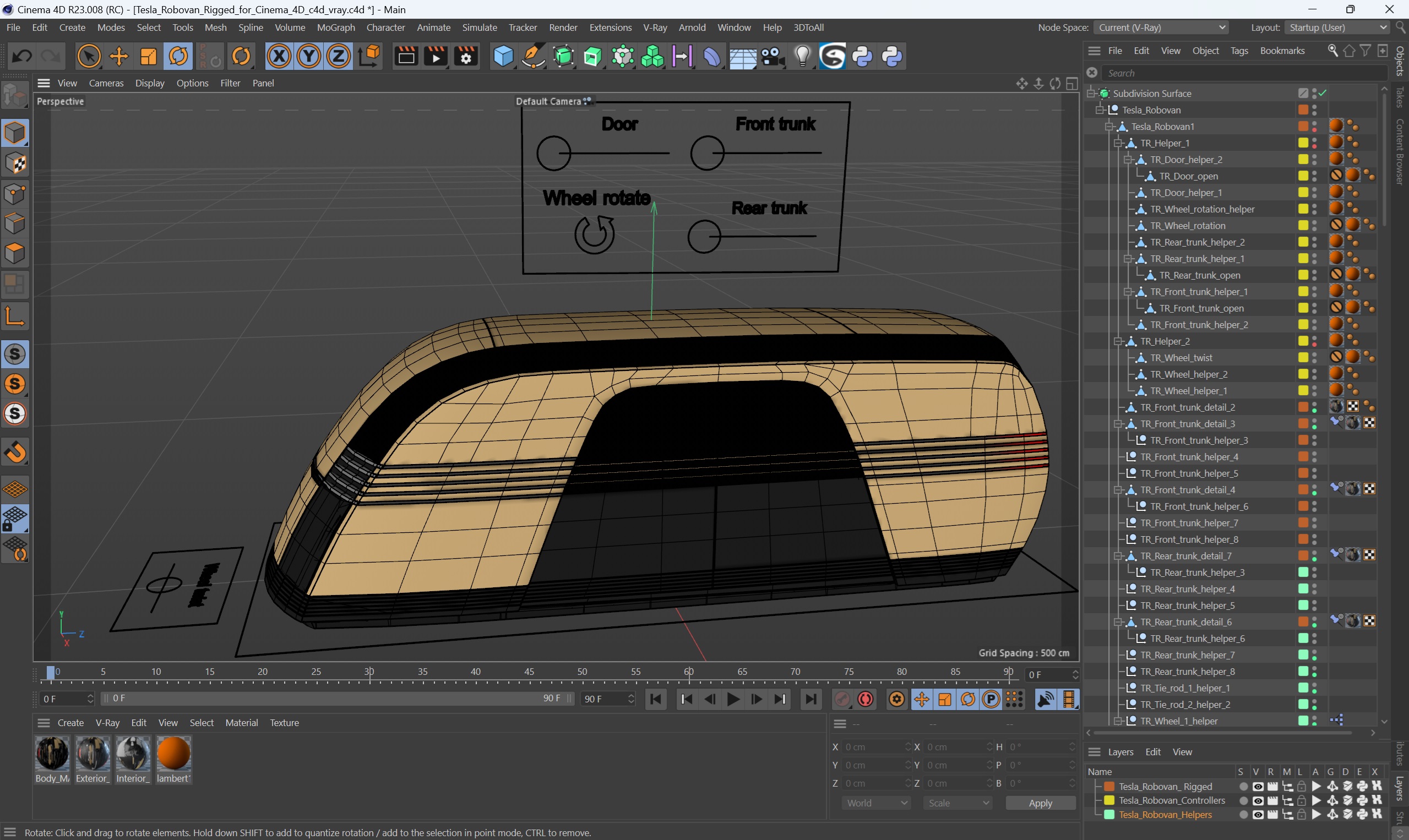Click frame 30 on the timeline ruler
Image resolution: width=1409 pixels, height=840 pixels.
pos(369,673)
